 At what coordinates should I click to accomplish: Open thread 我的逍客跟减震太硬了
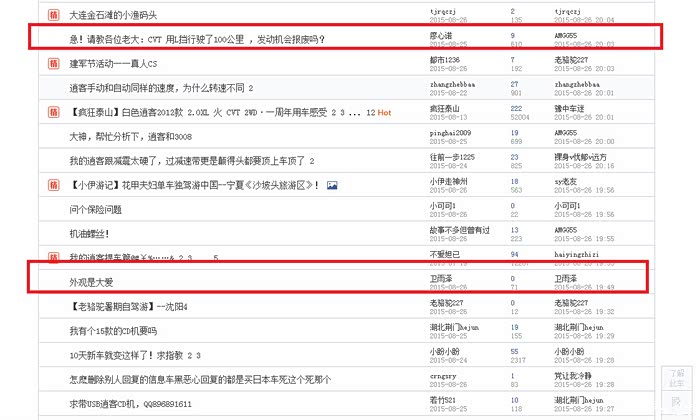tap(187, 161)
